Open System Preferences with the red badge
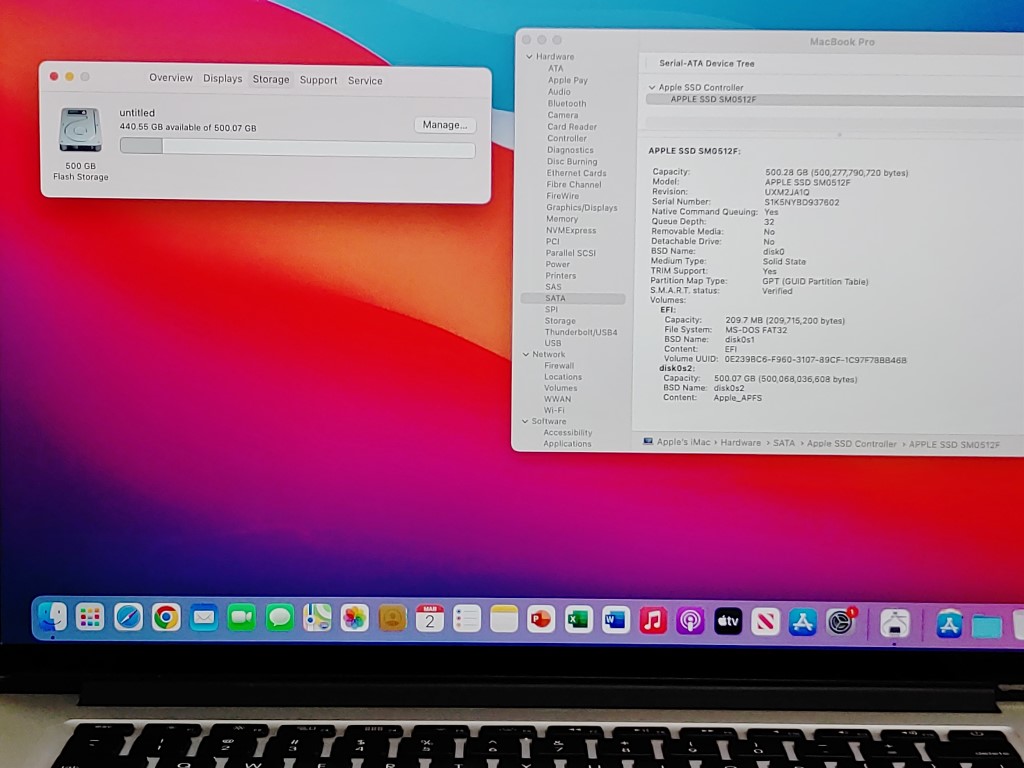 [x=841, y=622]
